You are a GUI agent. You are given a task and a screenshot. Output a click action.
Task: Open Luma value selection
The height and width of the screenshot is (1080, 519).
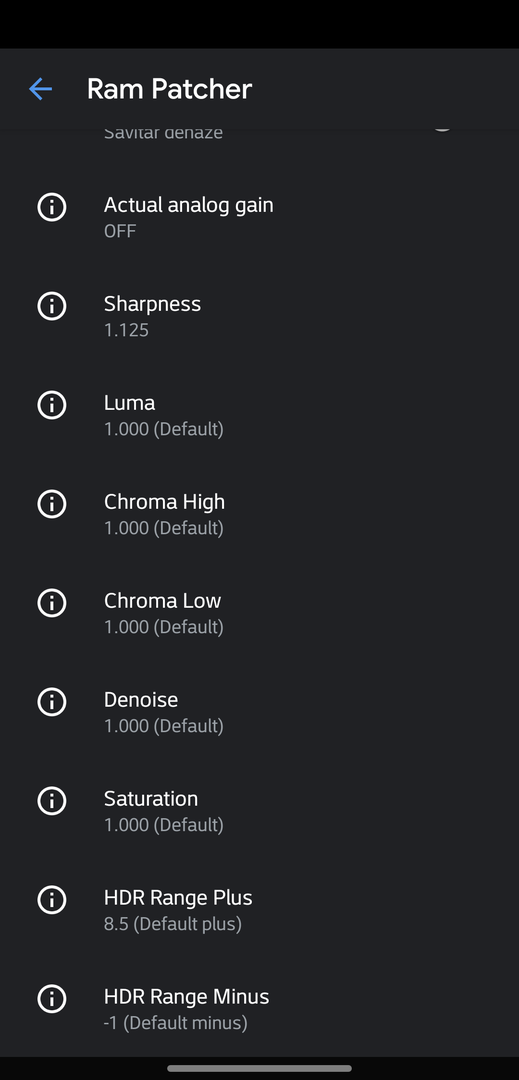pos(260,415)
